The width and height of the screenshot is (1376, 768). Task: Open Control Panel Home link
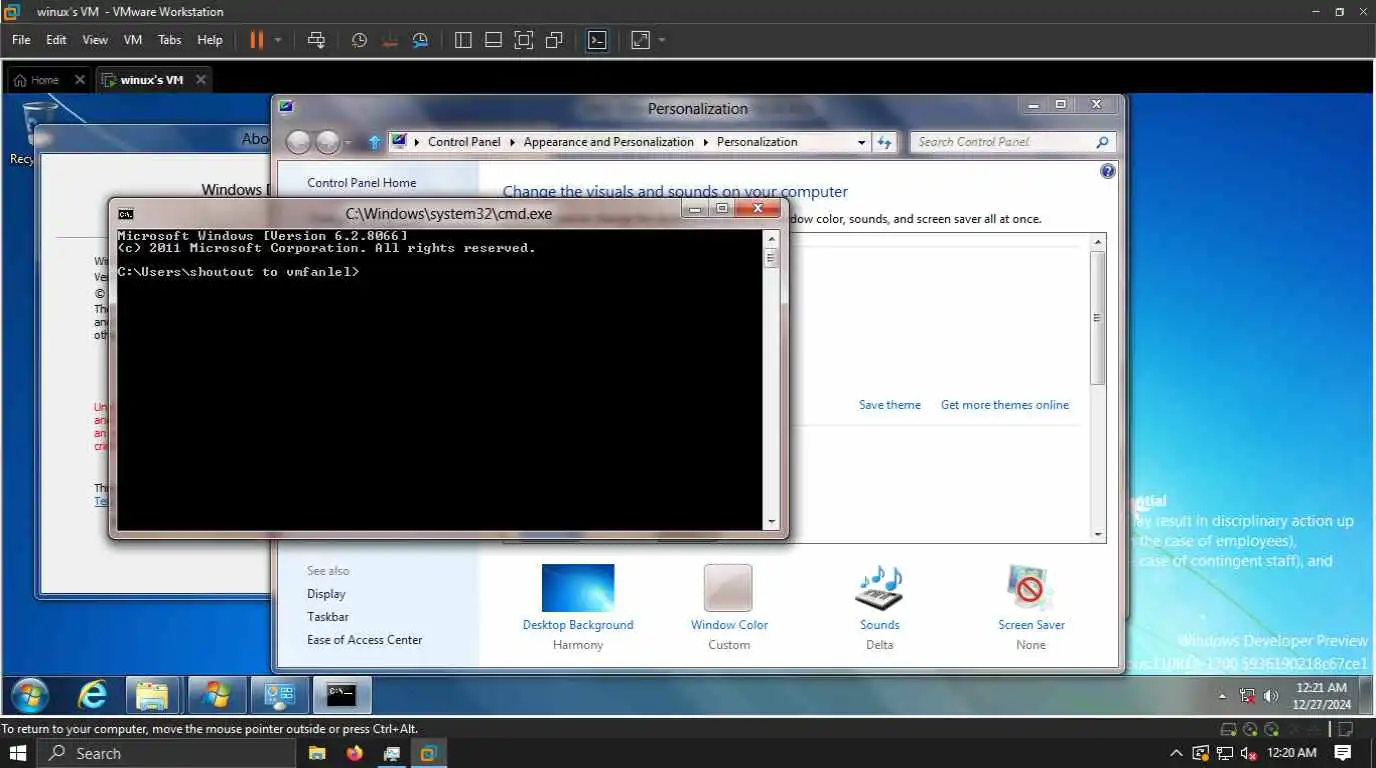coord(361,182)
